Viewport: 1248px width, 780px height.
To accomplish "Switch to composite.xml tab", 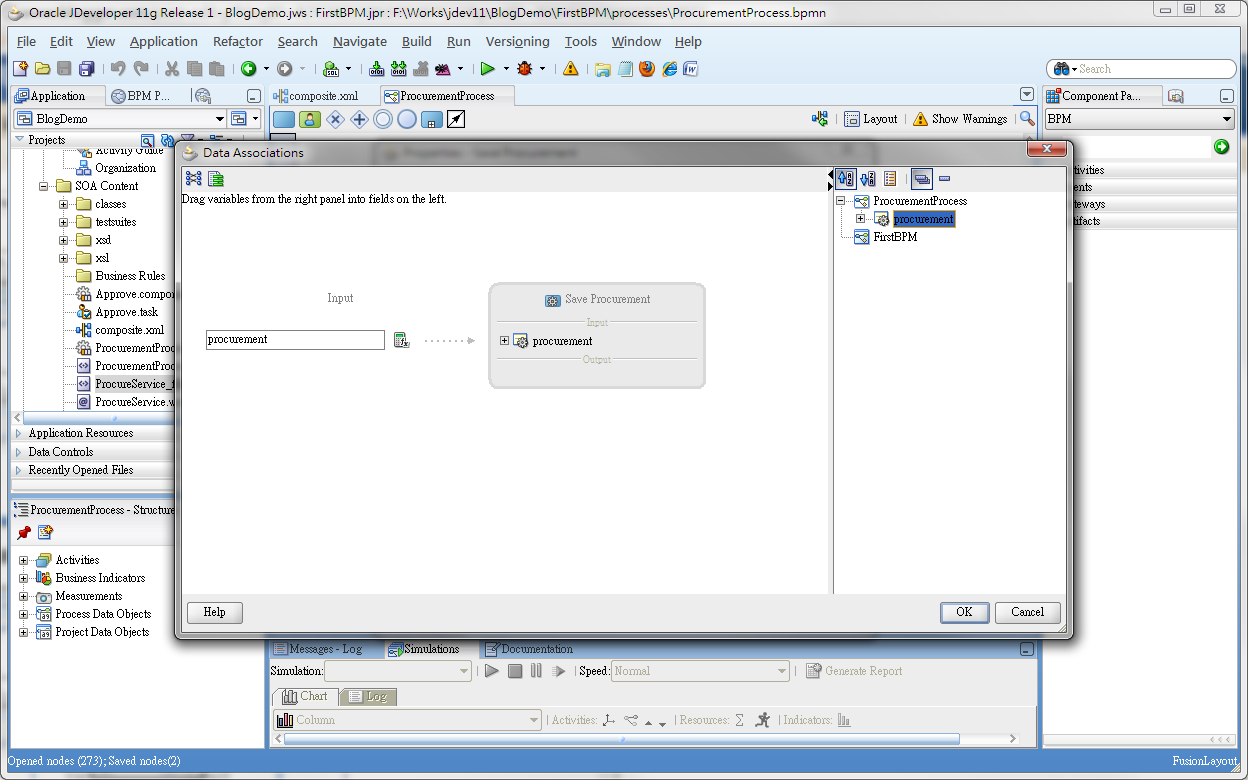I will [322, 96].
